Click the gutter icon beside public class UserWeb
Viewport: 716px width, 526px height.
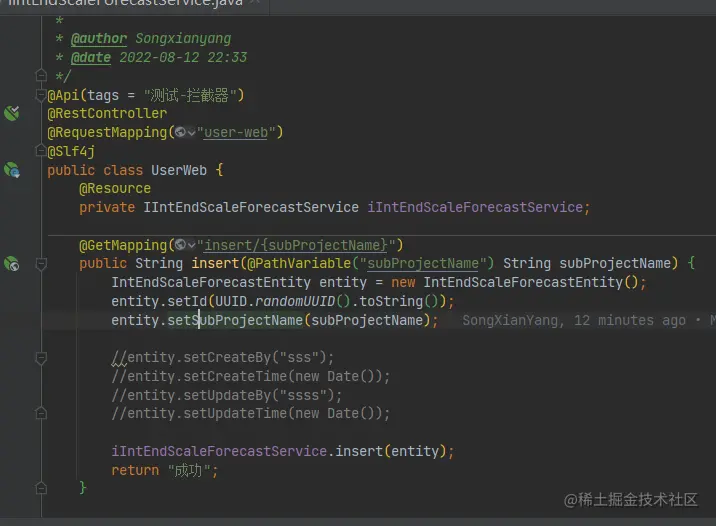(12, 170)
